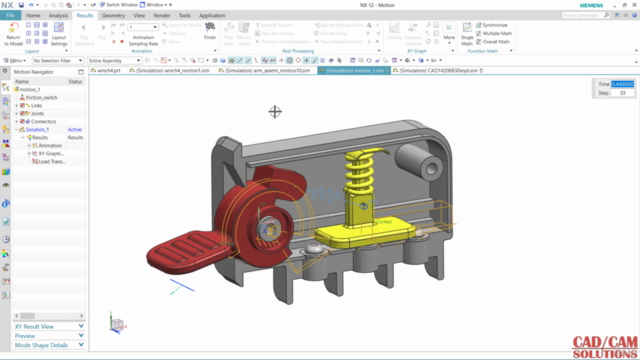The height and width of the screenshot is (360, 640).
Task: Toggle the Links checkbox in navigator
Action: pos(22,105)
